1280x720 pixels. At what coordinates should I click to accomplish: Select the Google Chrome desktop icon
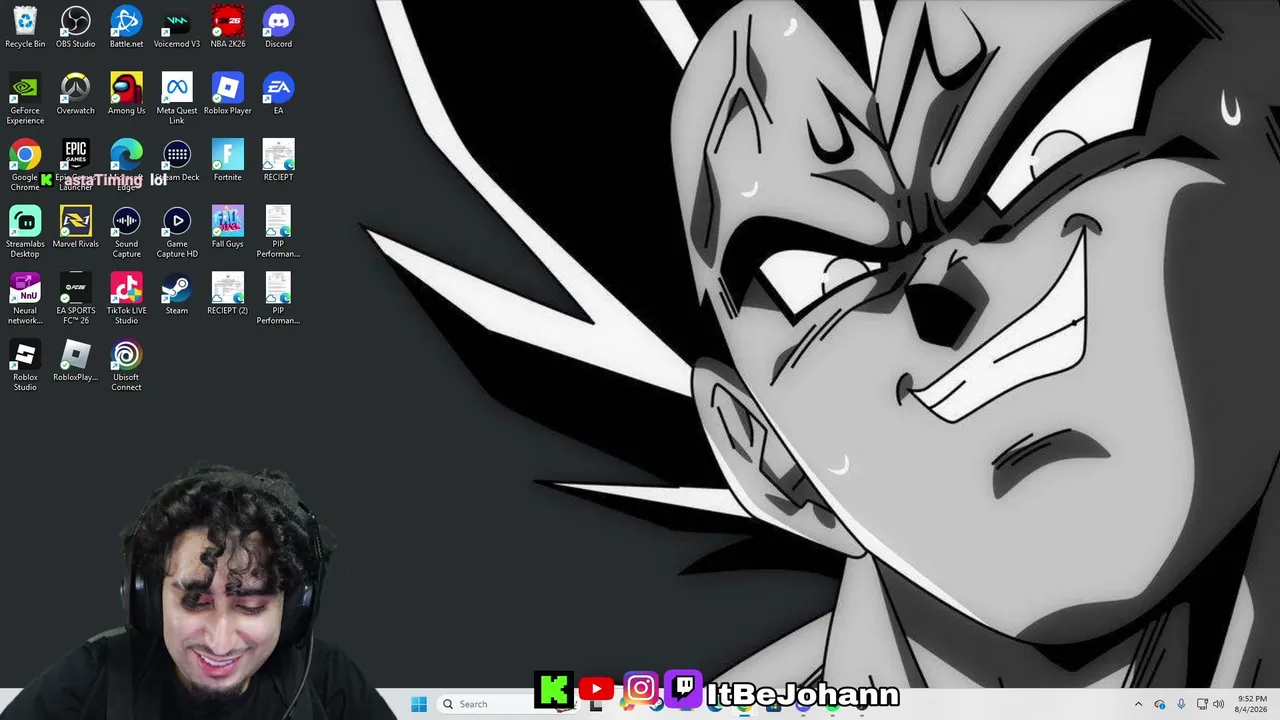[x=25, y=165]
